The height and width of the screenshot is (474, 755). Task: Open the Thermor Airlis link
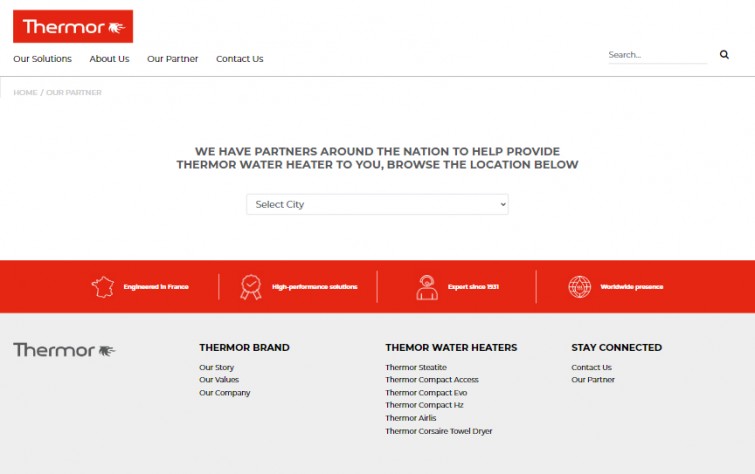[x=411, y=418]
